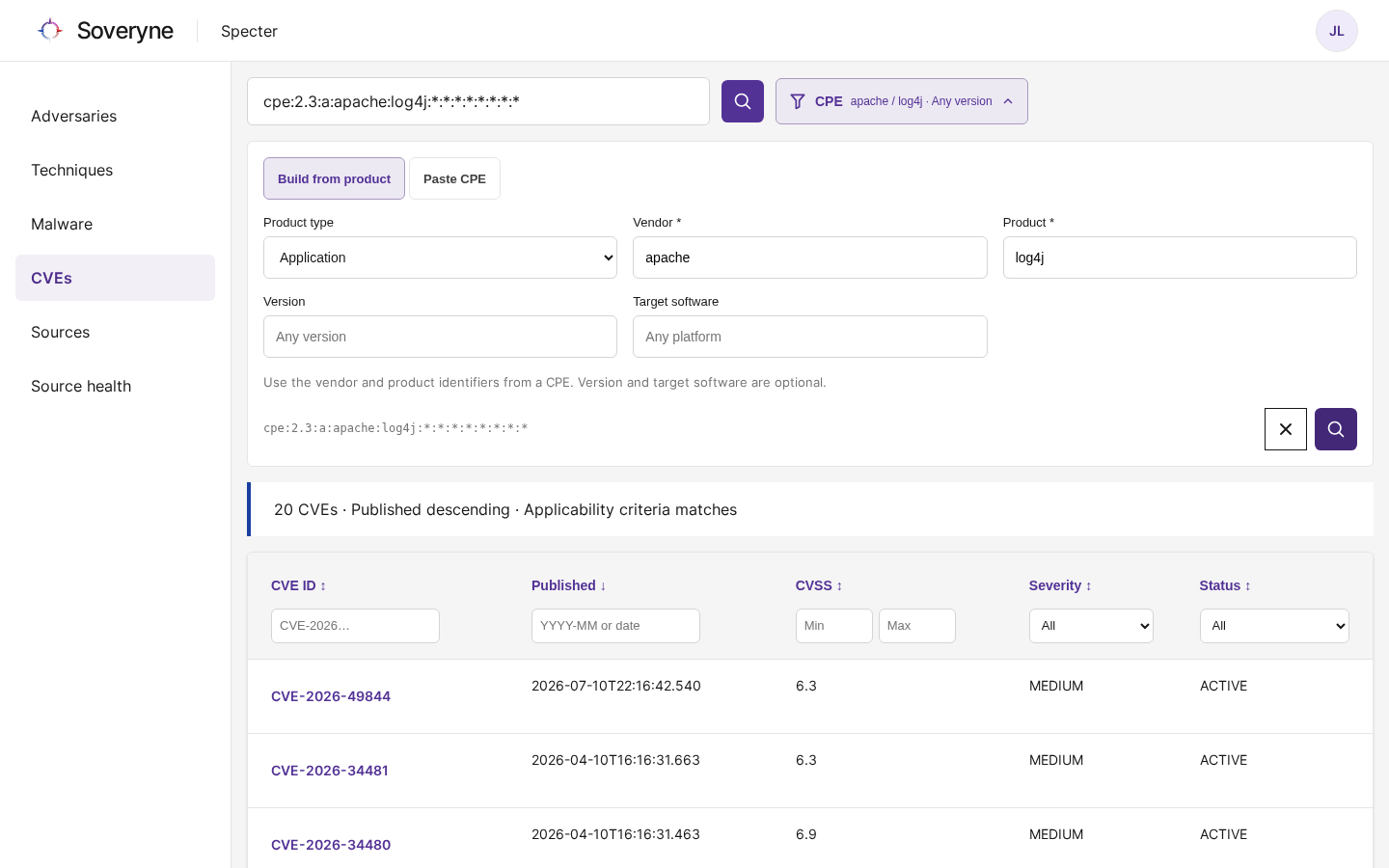Focus the main CPE search field
The height and width of the screenshot is (868, 1389).
(478, 101)
